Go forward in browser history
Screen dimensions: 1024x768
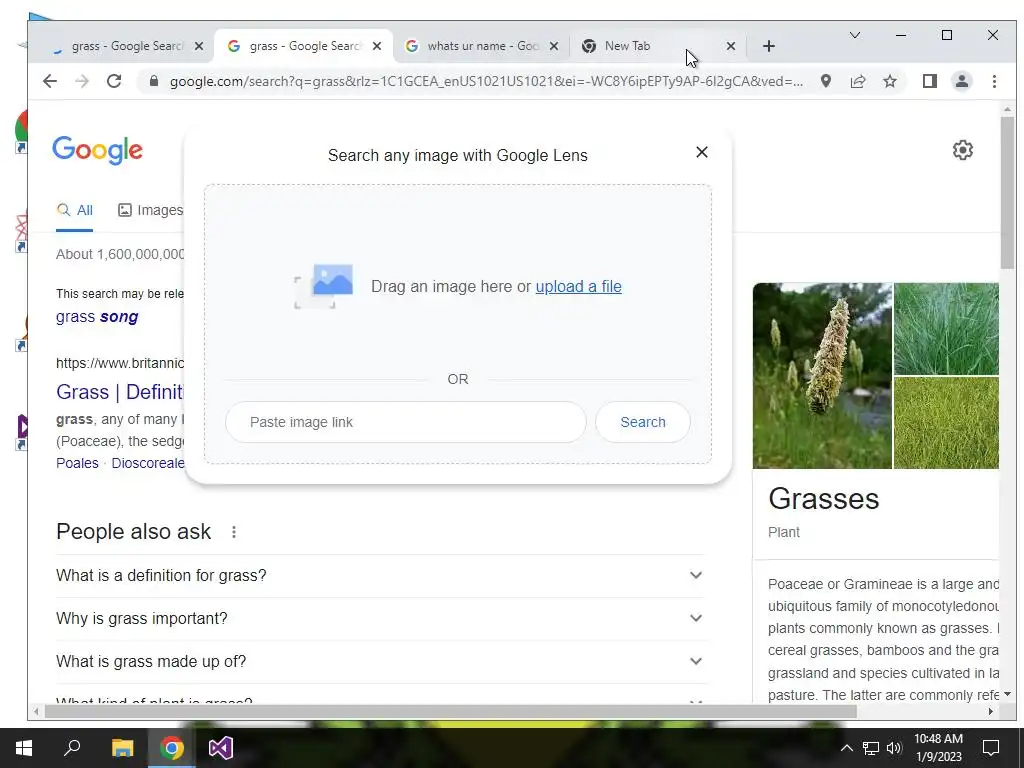tap(82, 82)
